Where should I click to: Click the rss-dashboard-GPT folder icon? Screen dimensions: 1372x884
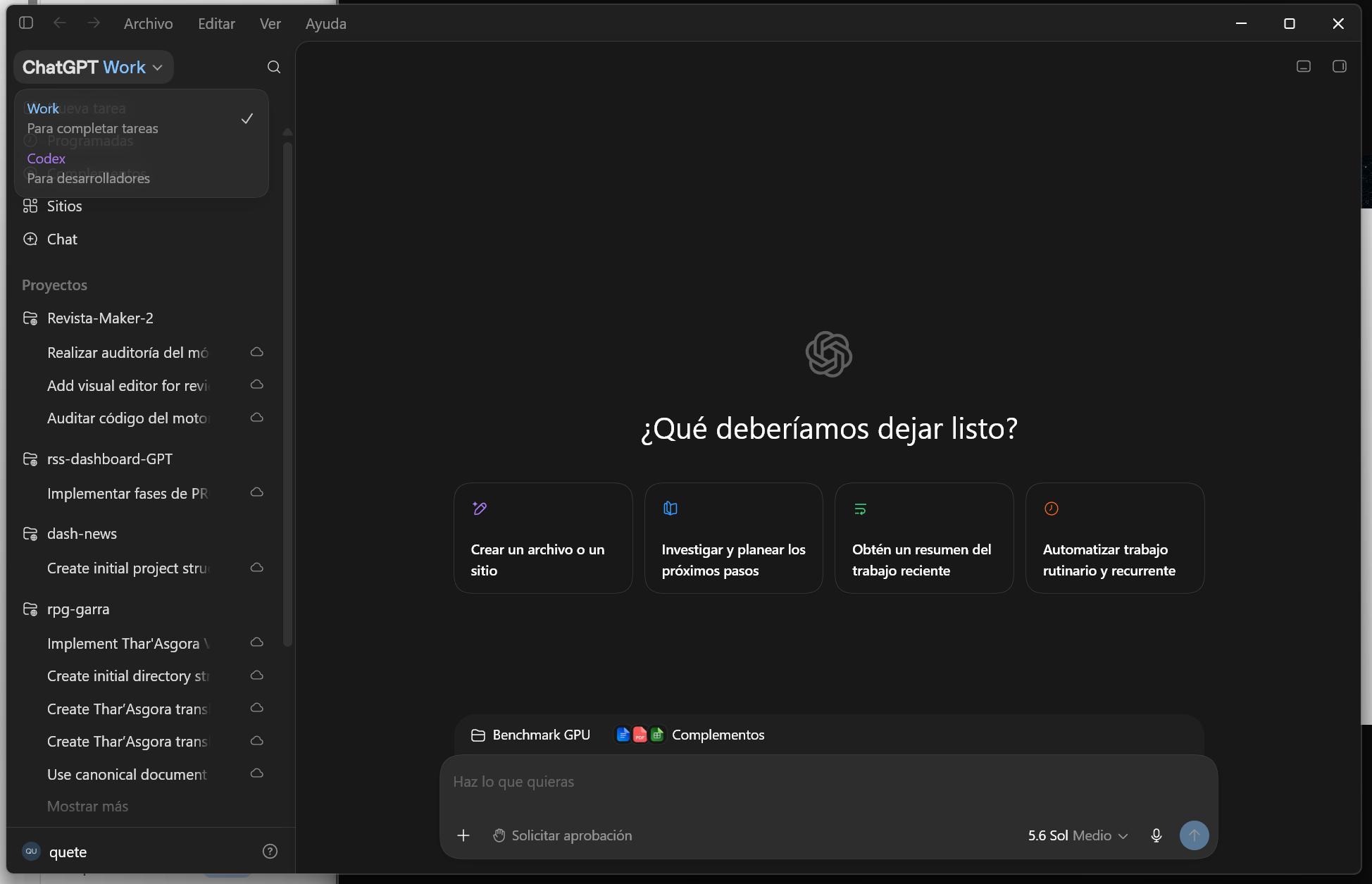tap(30, 459)
